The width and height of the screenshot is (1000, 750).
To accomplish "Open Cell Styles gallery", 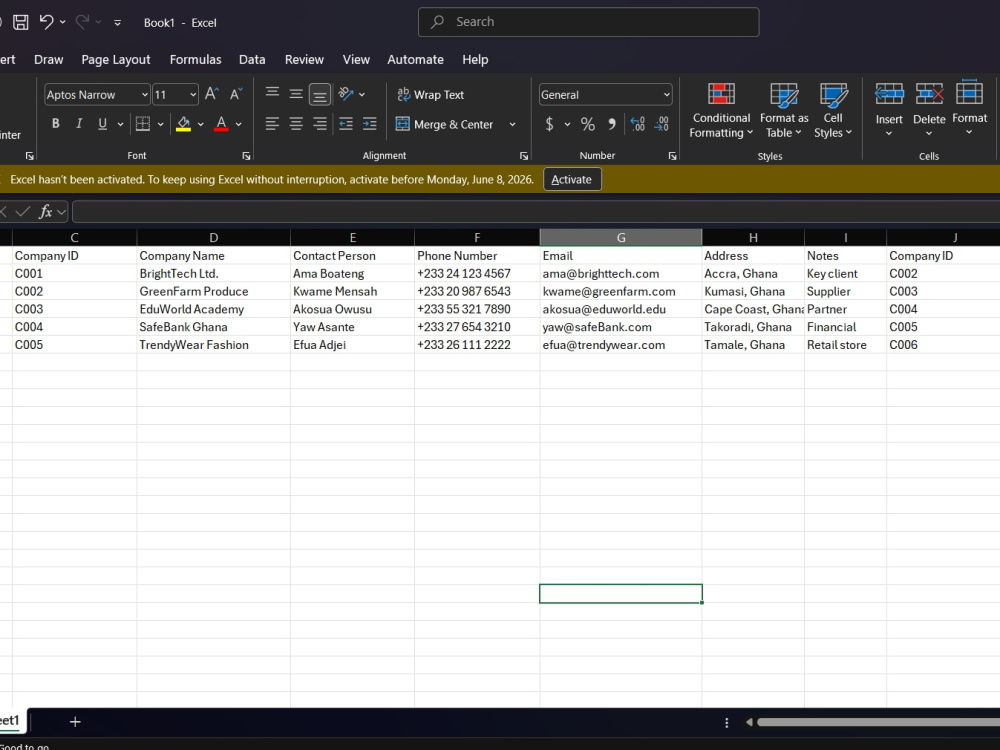I will click(833, 111).
